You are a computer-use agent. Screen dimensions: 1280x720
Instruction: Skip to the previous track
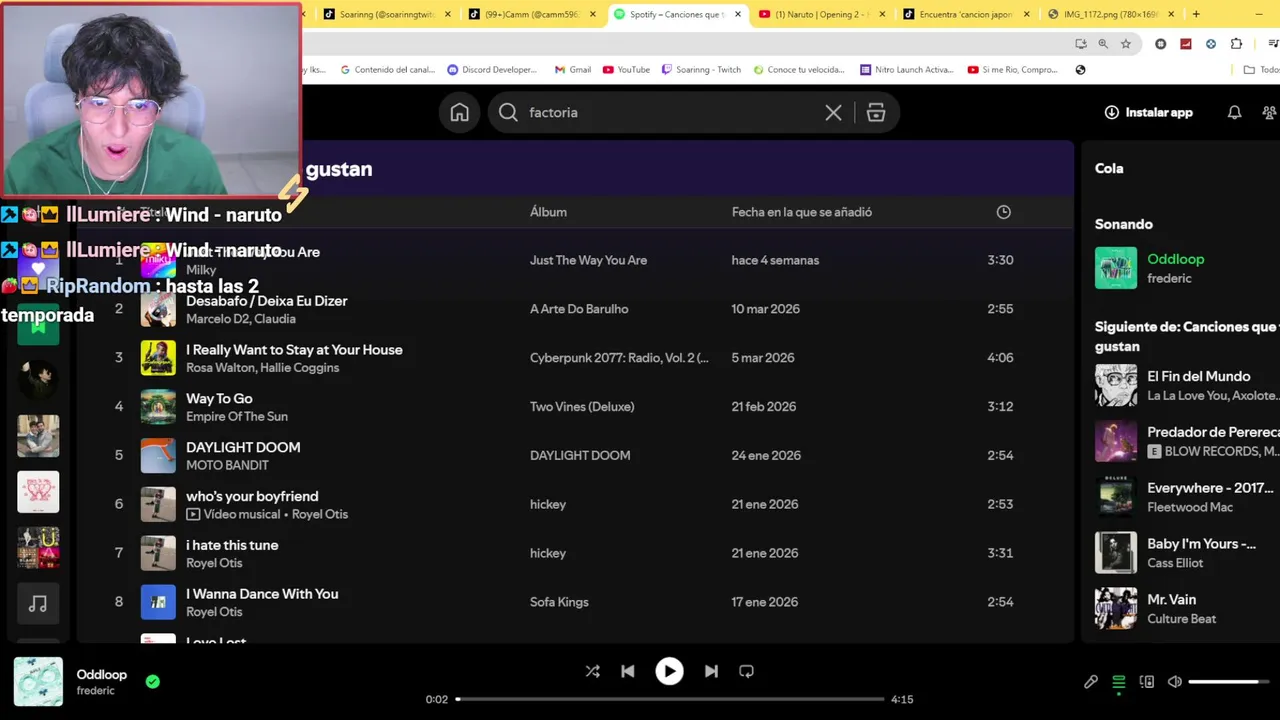point(627,671)
